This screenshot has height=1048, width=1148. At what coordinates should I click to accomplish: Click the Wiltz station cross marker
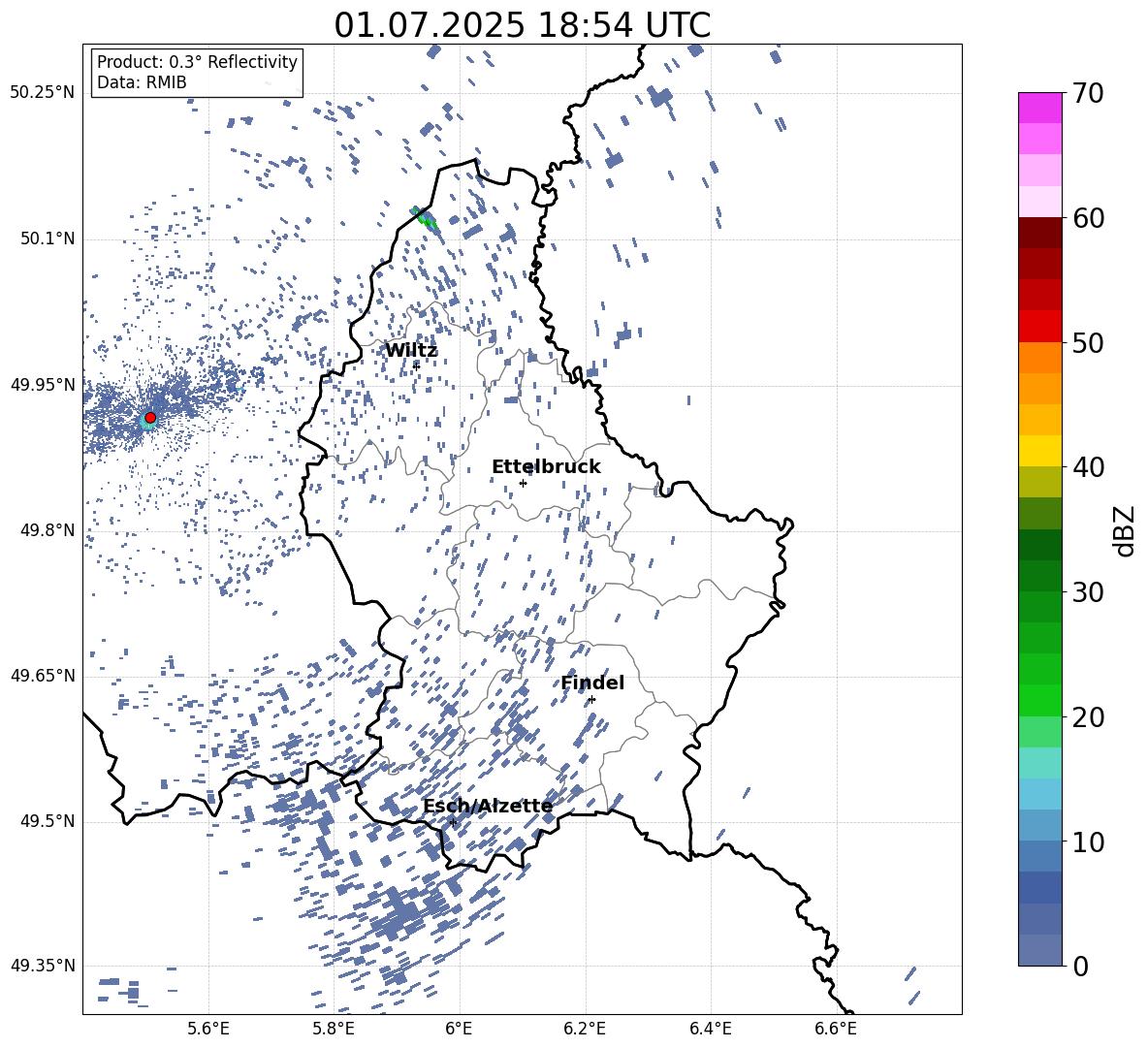click(x=416, y=365)
